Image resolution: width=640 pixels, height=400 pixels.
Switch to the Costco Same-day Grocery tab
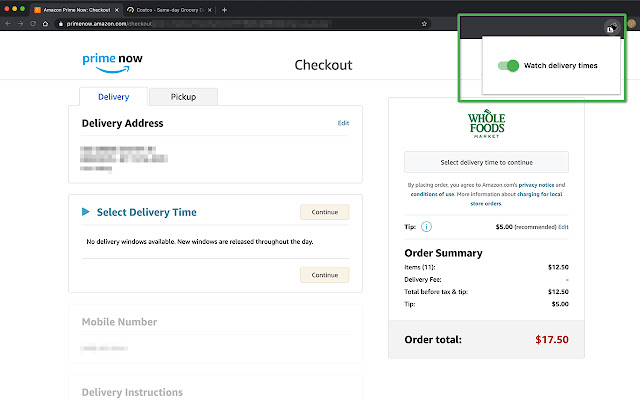168,10
